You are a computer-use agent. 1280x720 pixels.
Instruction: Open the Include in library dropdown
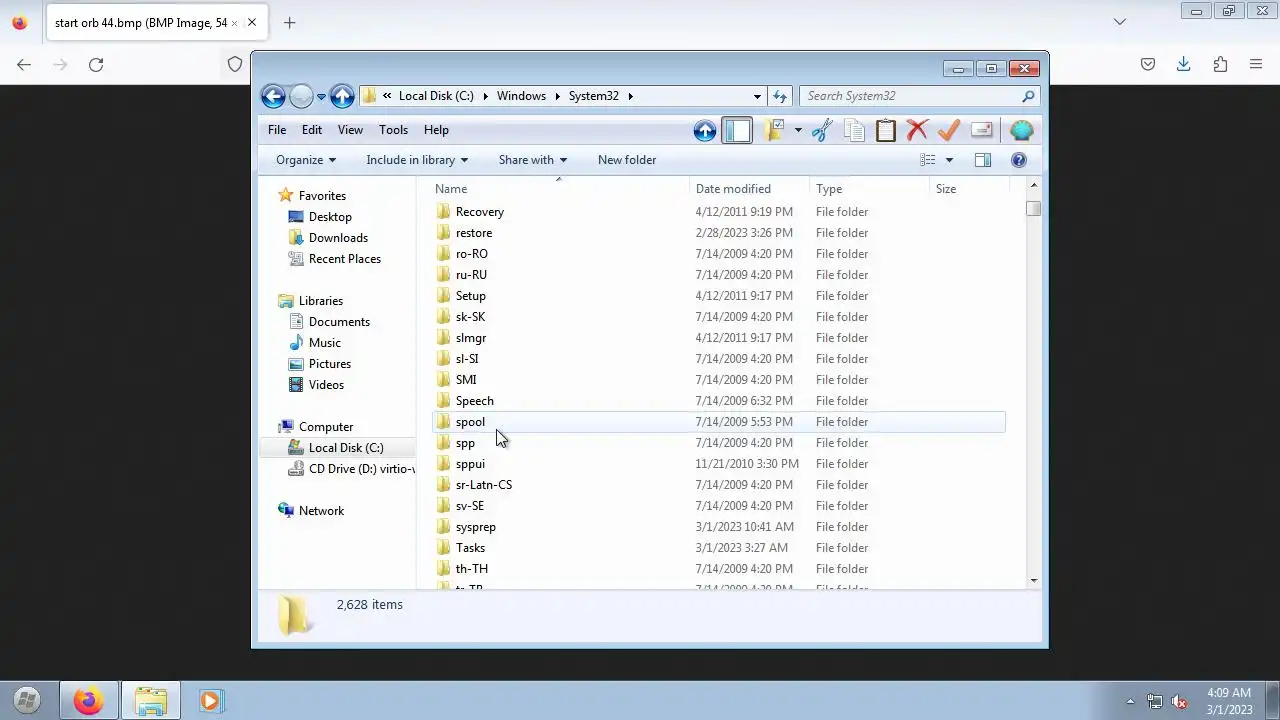point(417,160)
